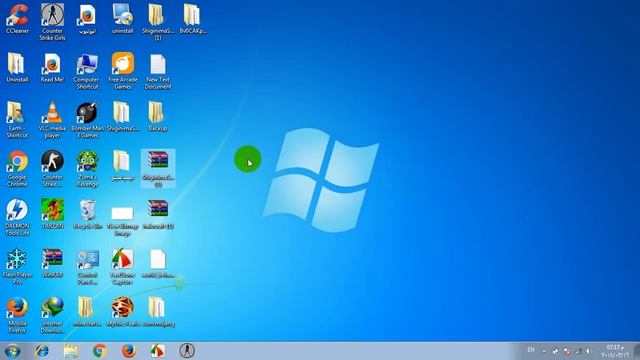Click the taskbar clock showing 07:17
The image size is (640, 360).
615,351
